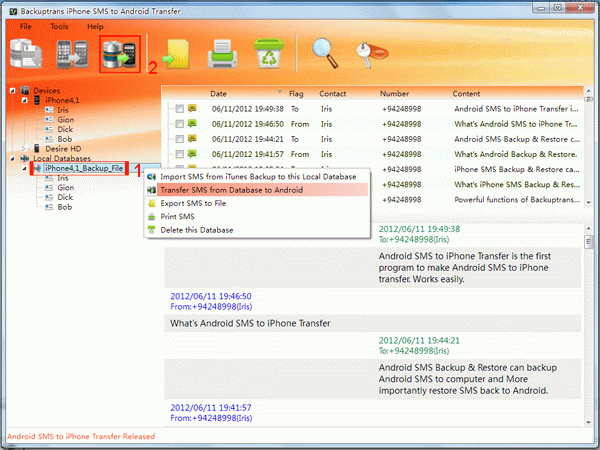Click the message list vertical scrollbar thumb
The width and height of the screenshot is (600, 450).
[589, 99]
